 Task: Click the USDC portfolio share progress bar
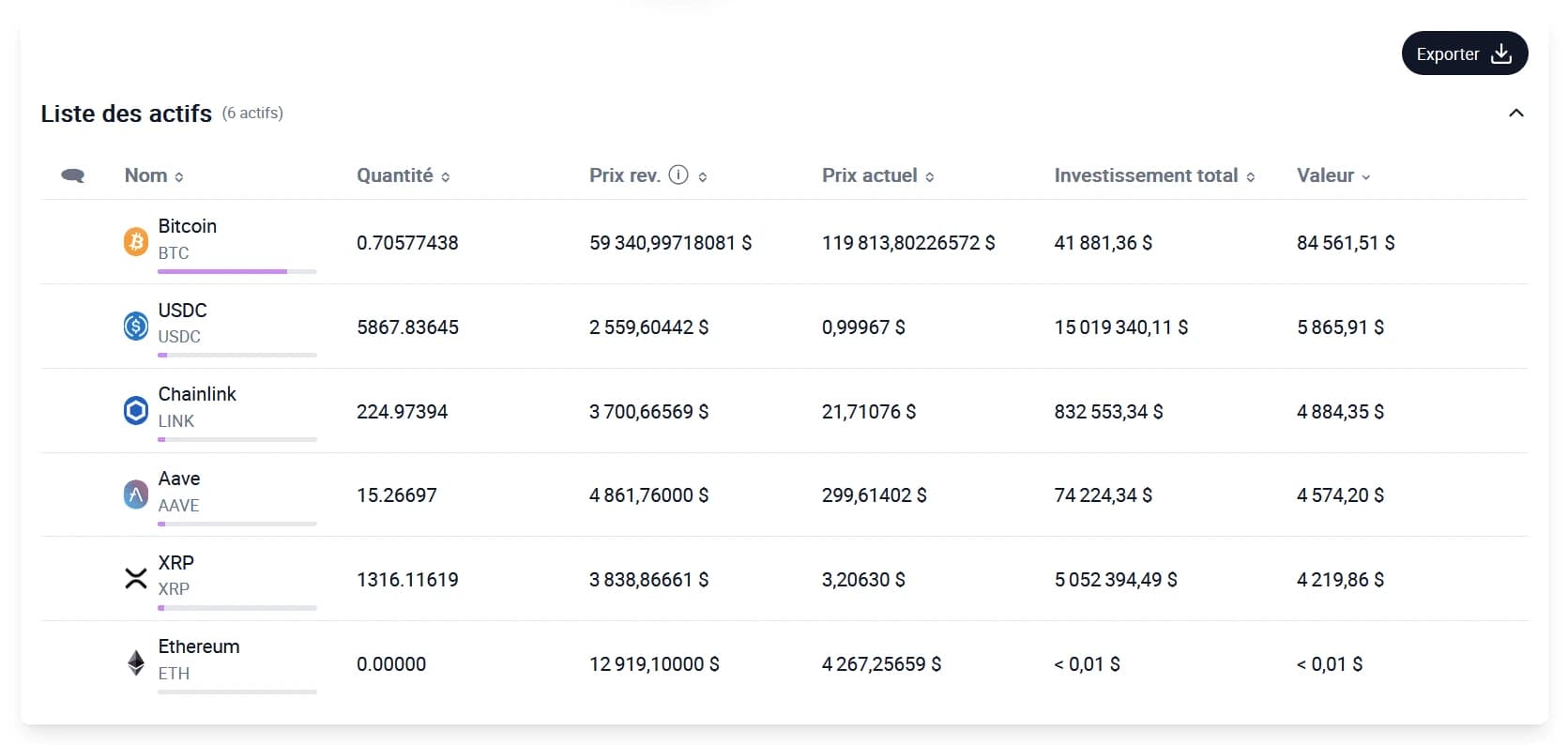237,355
